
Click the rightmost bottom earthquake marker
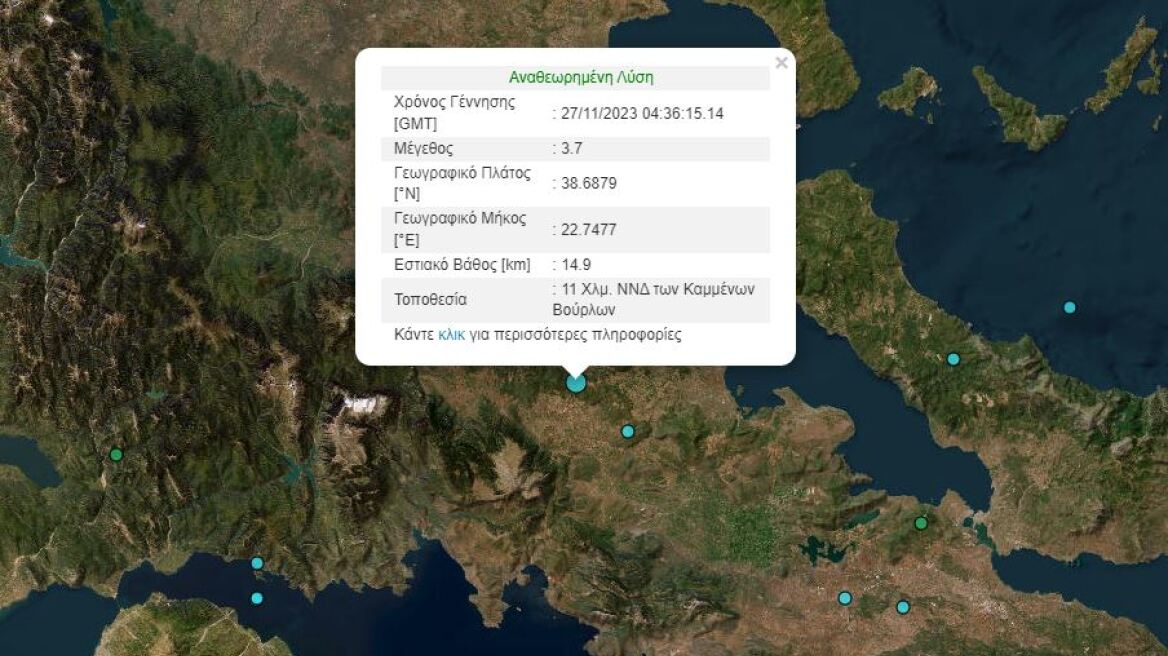tap(903, 607)
